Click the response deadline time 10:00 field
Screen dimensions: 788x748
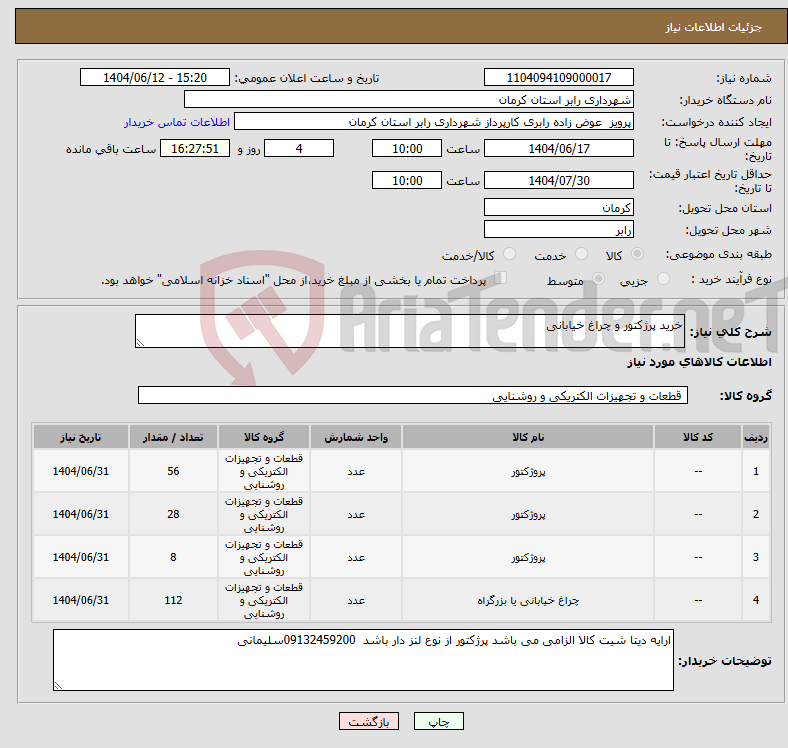(407, 148)
